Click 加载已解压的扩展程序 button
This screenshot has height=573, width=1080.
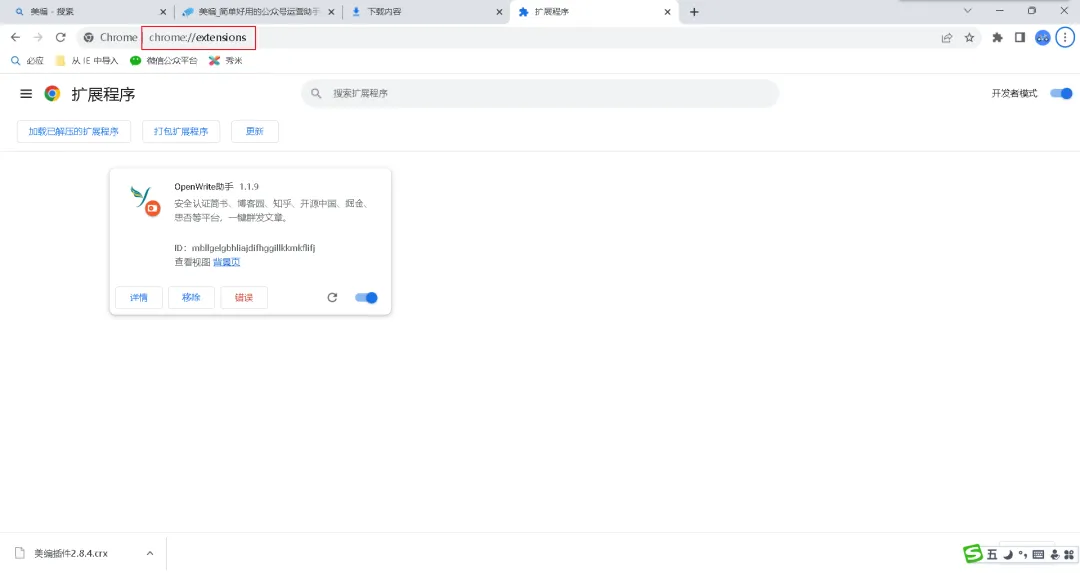click(74, 132)
